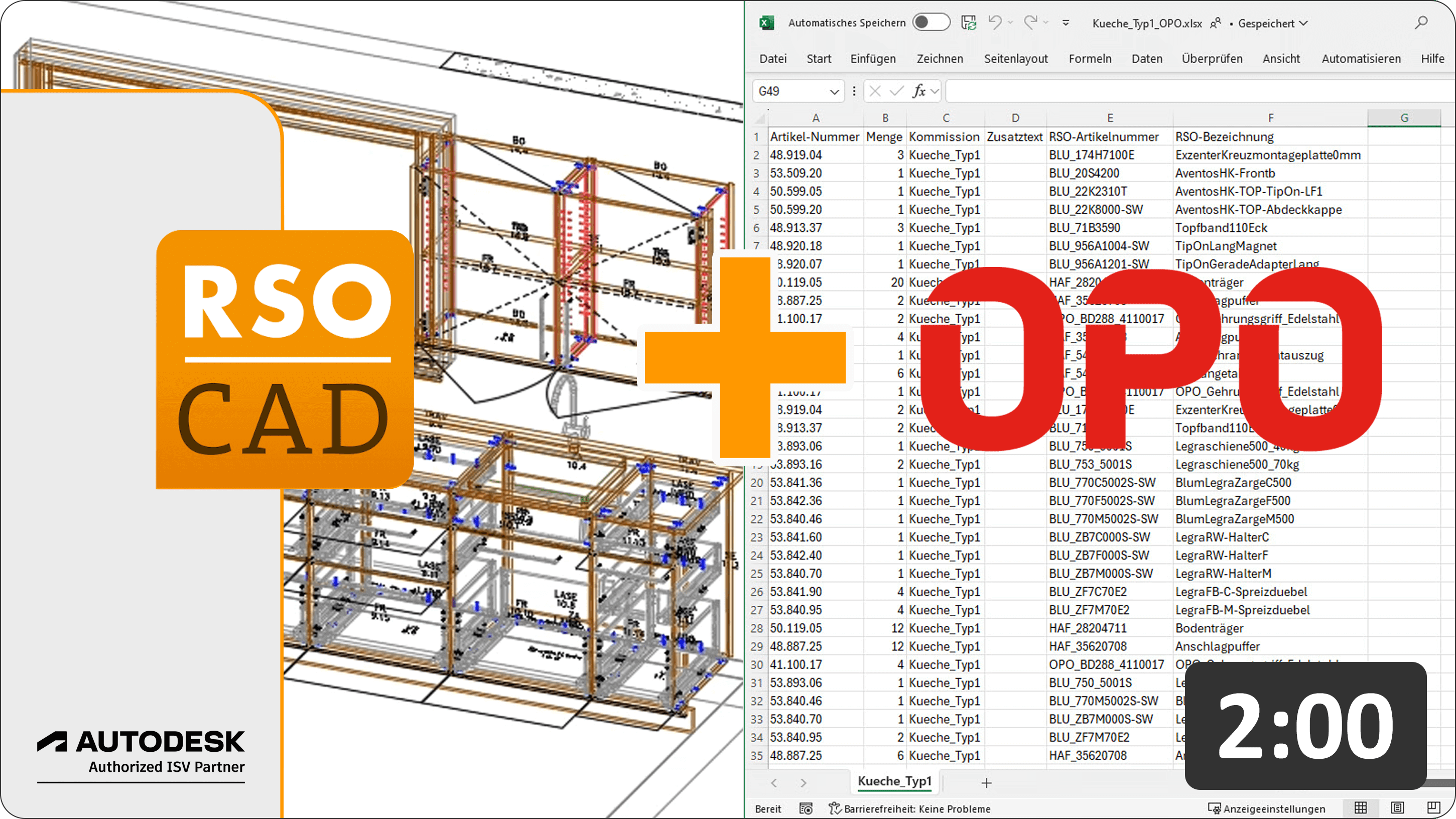Open the Name Box dropdown arrow
This screenshot has height=819, width=1456.
pos(834,91)
